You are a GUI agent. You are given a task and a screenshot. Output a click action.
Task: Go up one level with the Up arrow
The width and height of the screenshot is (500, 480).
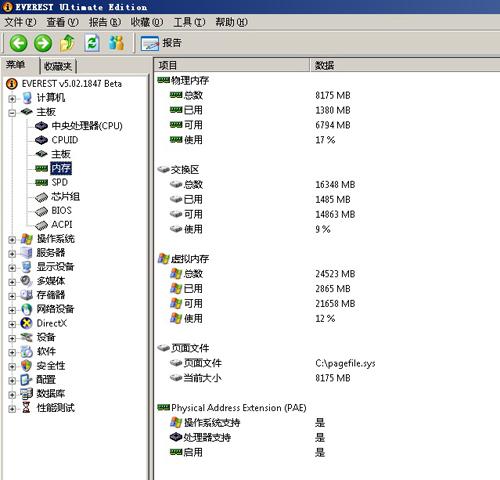click(x=68, y=43)
